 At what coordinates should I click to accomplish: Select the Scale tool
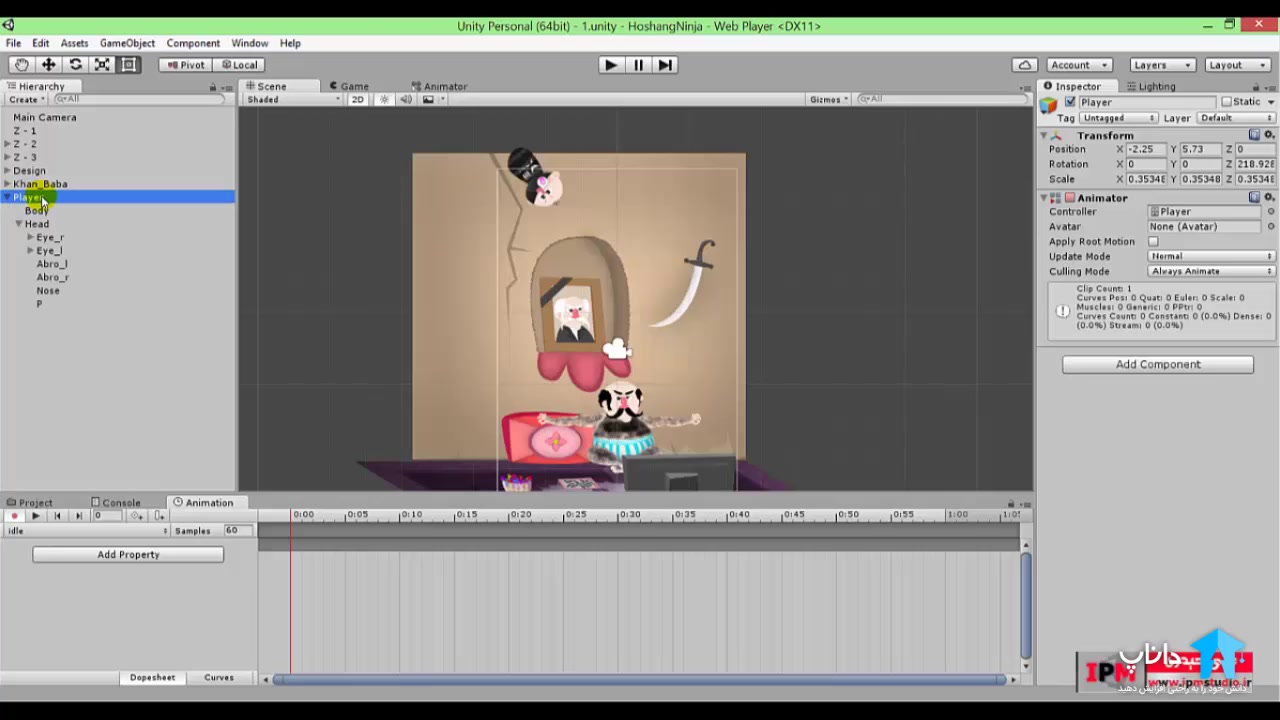102,65
